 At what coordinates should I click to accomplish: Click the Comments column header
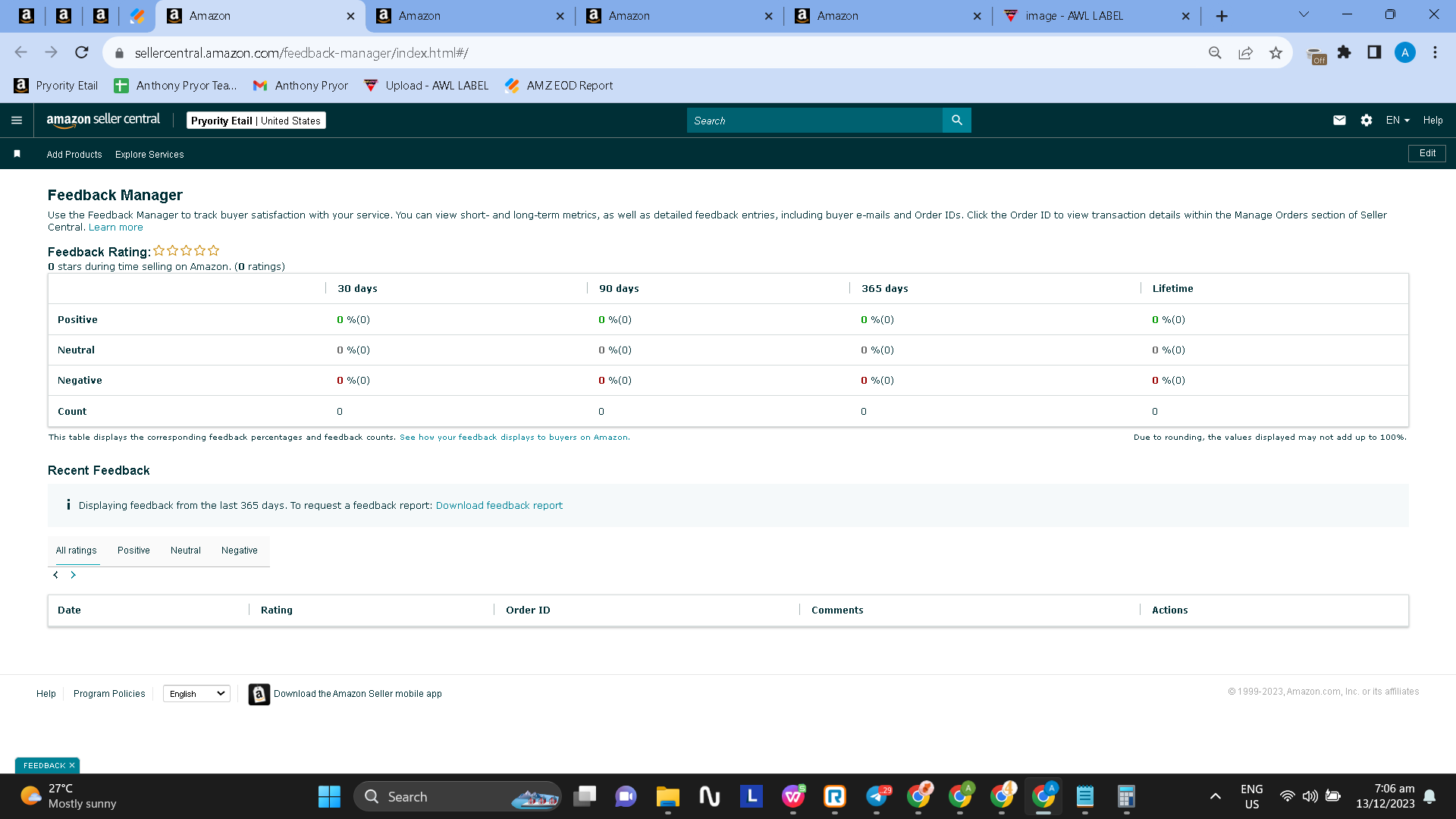point(837,610)
